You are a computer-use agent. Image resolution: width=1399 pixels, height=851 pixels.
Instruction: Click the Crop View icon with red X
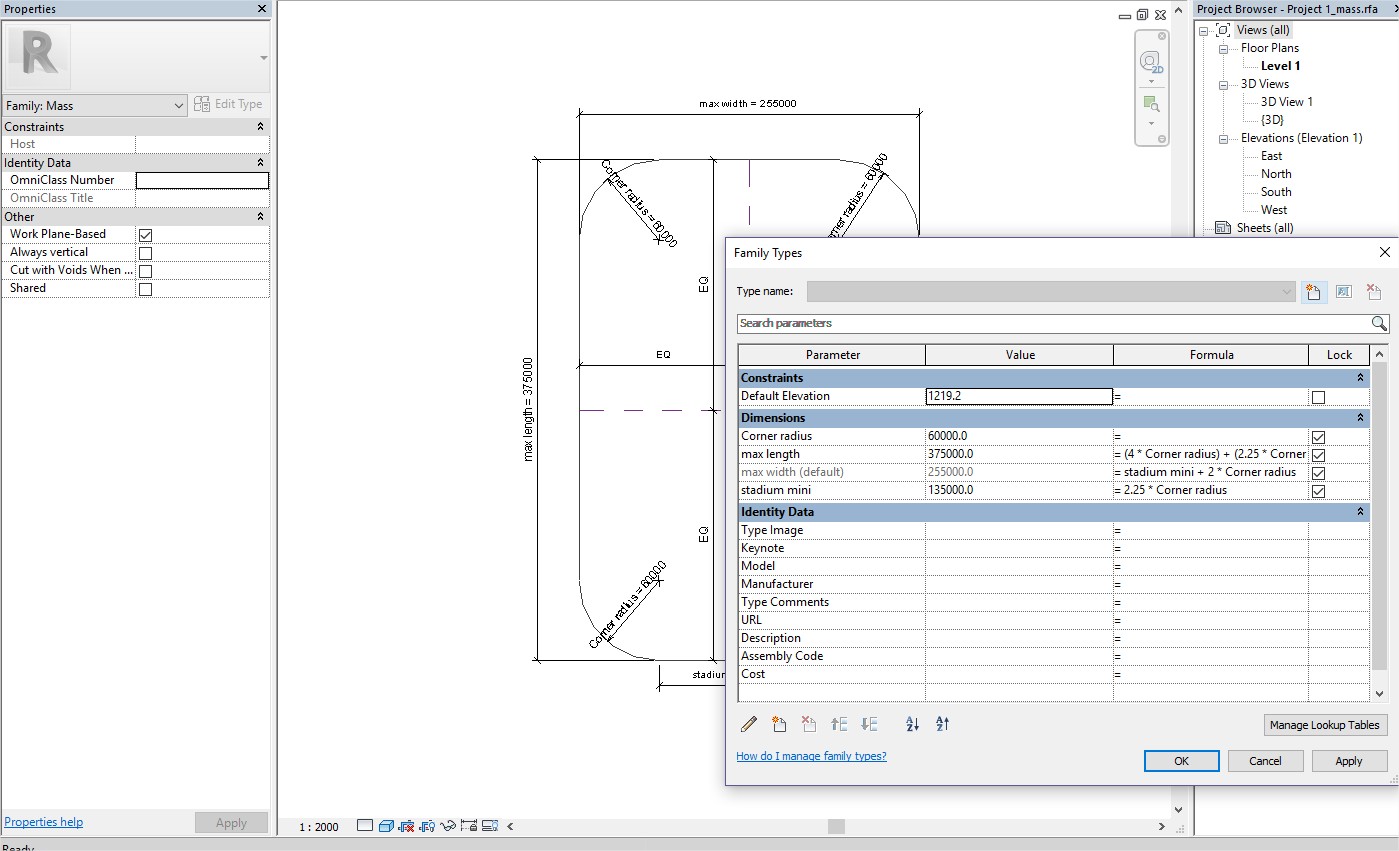pos(407,826)
